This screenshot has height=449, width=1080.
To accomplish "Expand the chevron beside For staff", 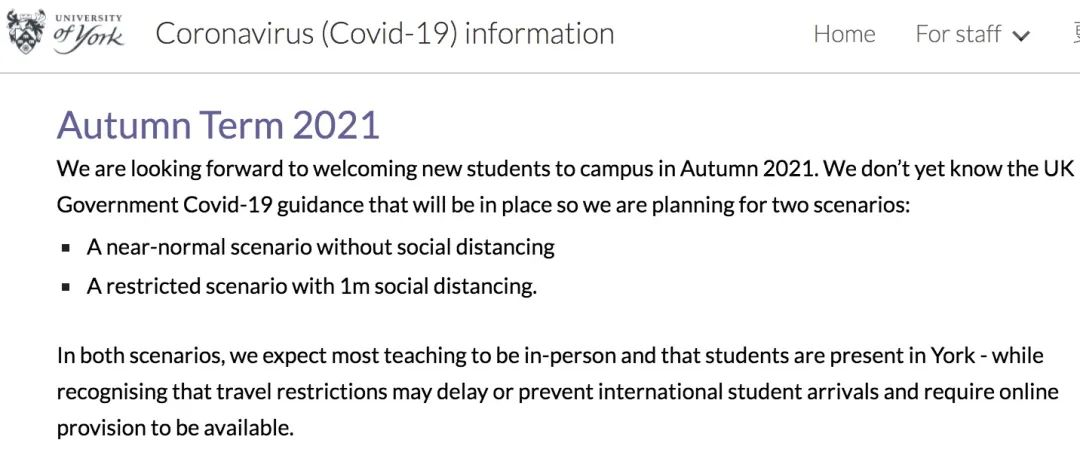I will pos(1021,36).
